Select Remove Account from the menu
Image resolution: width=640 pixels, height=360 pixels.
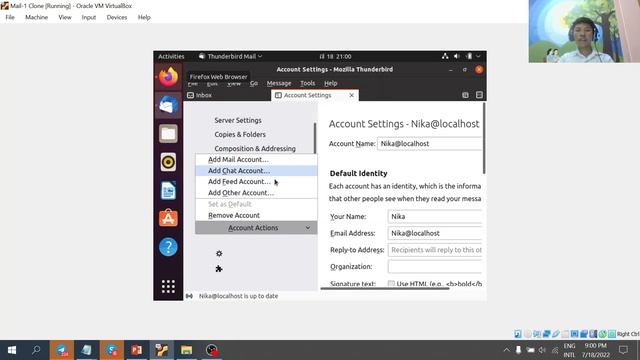point(256,215)
